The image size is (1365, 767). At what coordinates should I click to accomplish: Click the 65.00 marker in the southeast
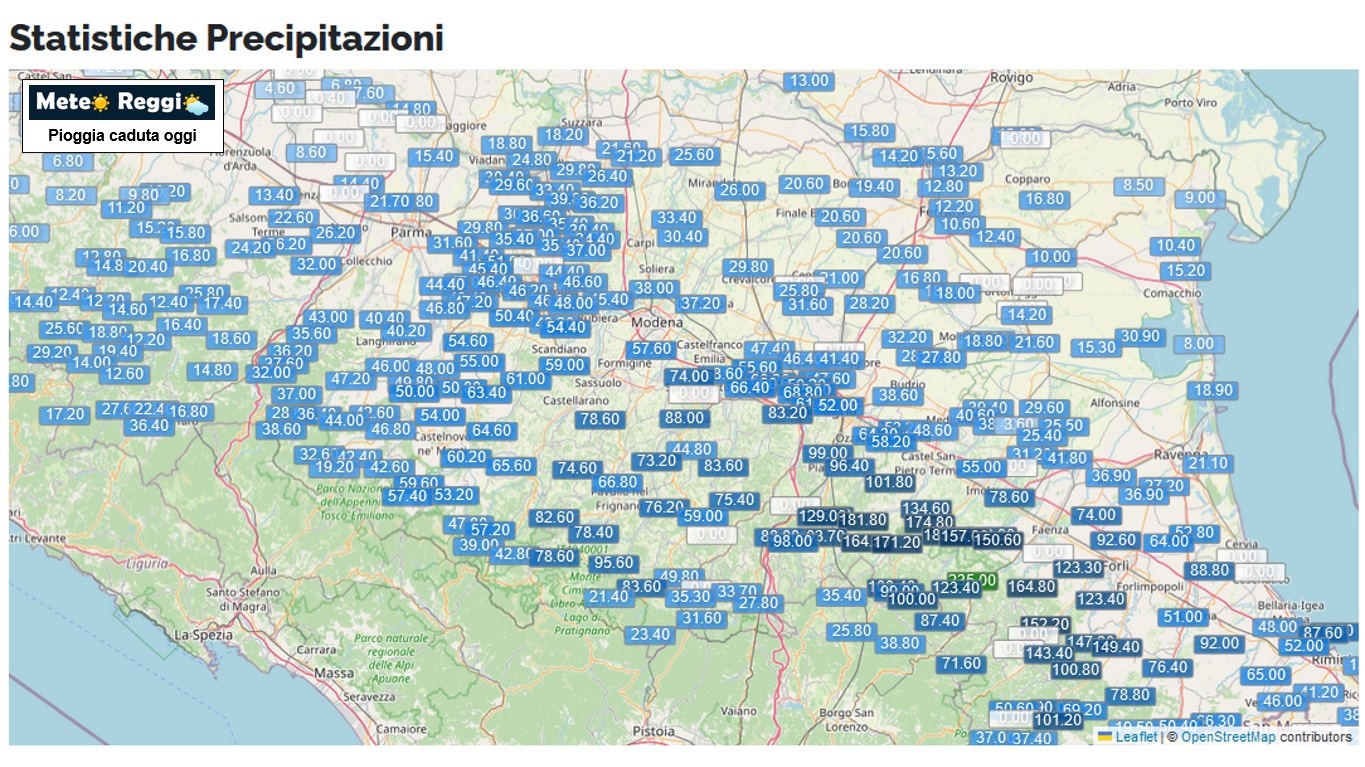pyautogui.click(x=1265, y=675)
